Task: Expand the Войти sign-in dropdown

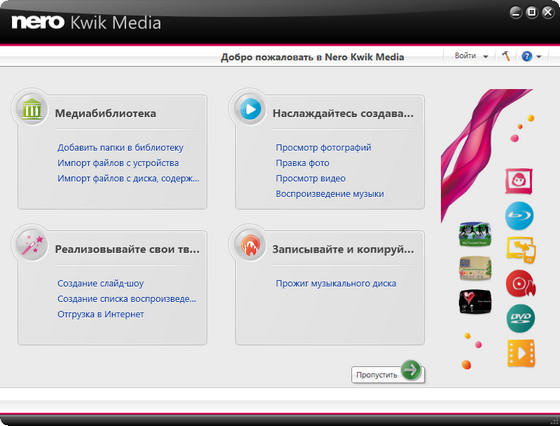Action: coord(471,56)
